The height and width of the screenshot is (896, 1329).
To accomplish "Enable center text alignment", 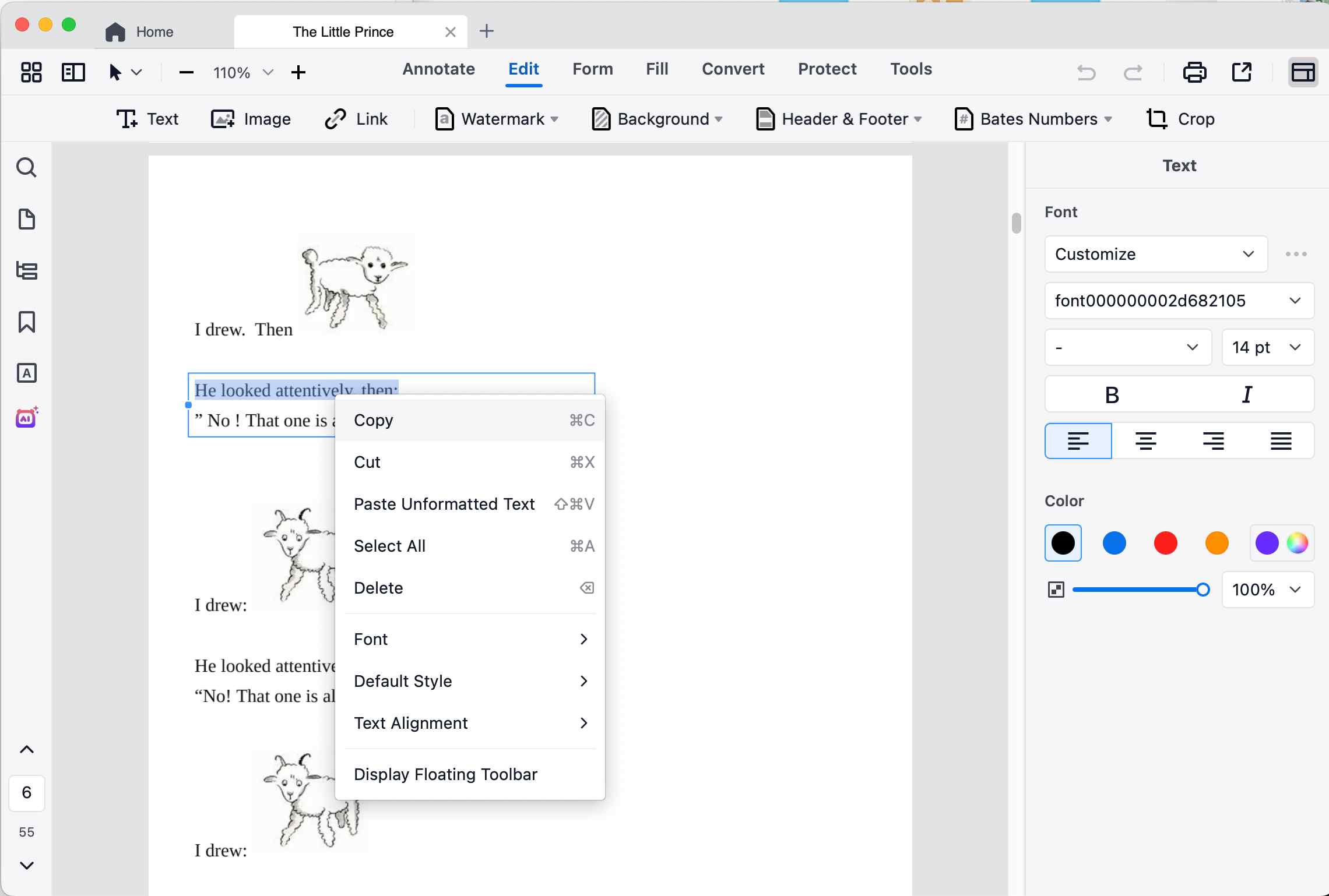I will (1145, 441).
